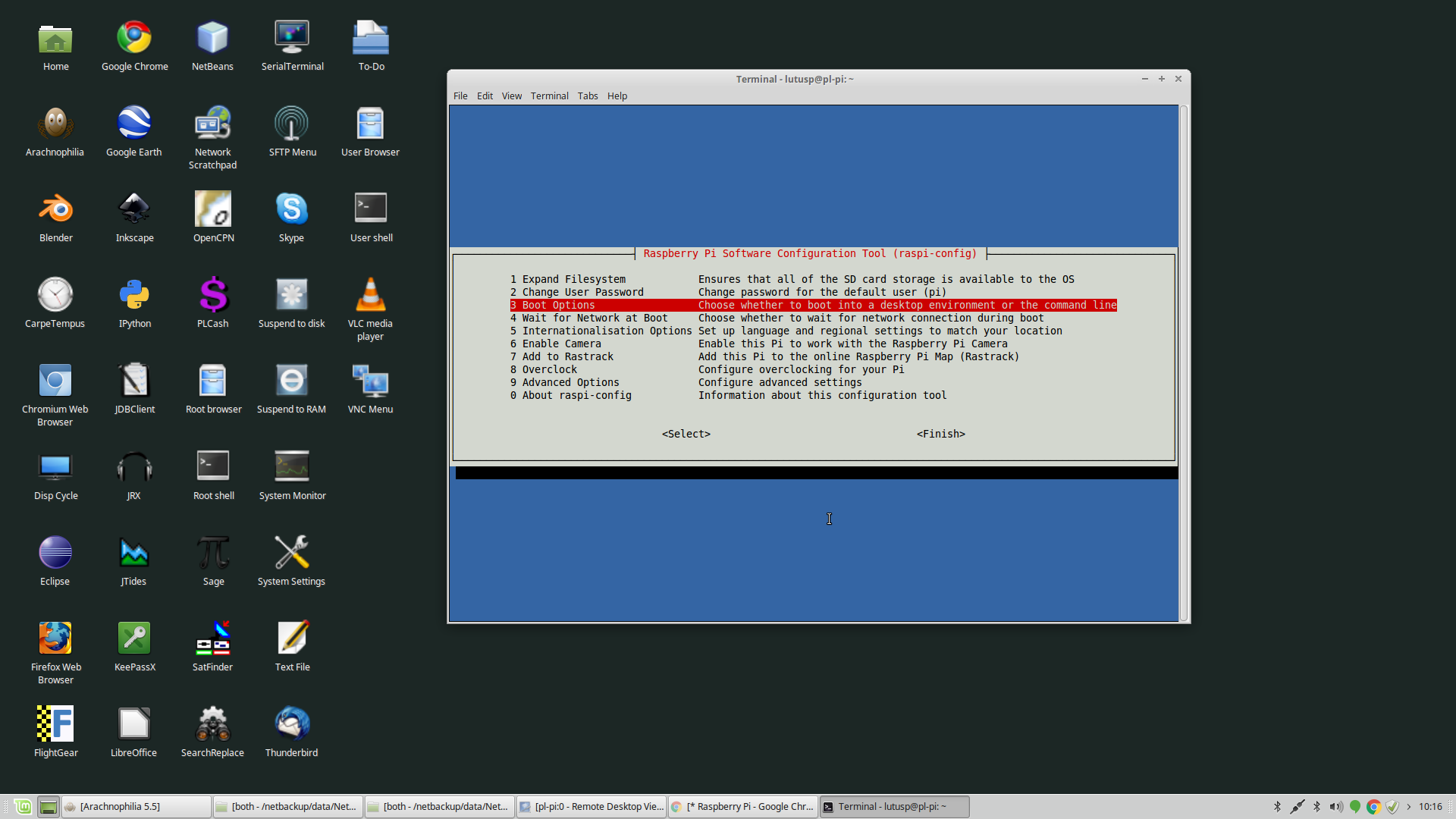
Task: Open the VLC media player icon
Action: pos(370,295)
